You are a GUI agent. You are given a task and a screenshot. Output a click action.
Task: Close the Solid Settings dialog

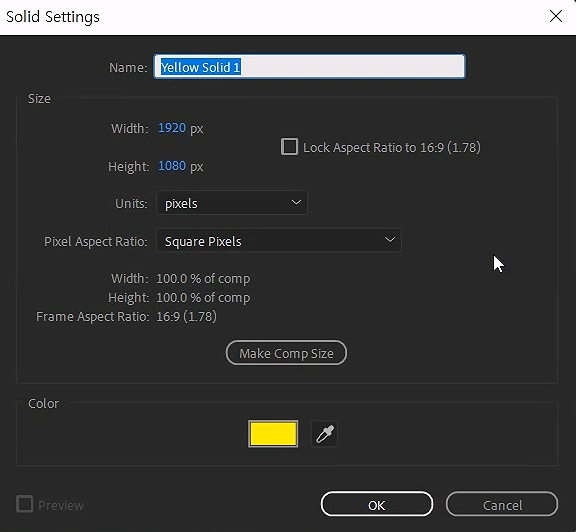(x=556, y=16)
